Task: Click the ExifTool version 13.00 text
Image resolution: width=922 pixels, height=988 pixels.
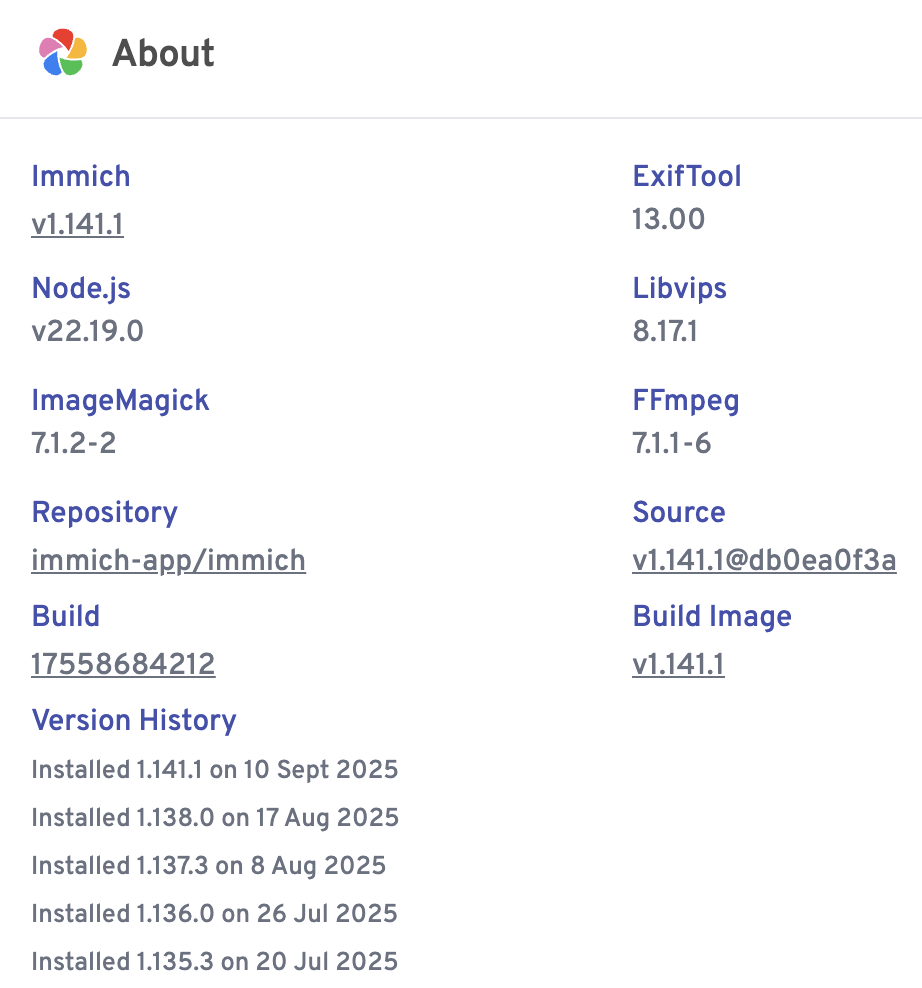Action: point(668,219)
